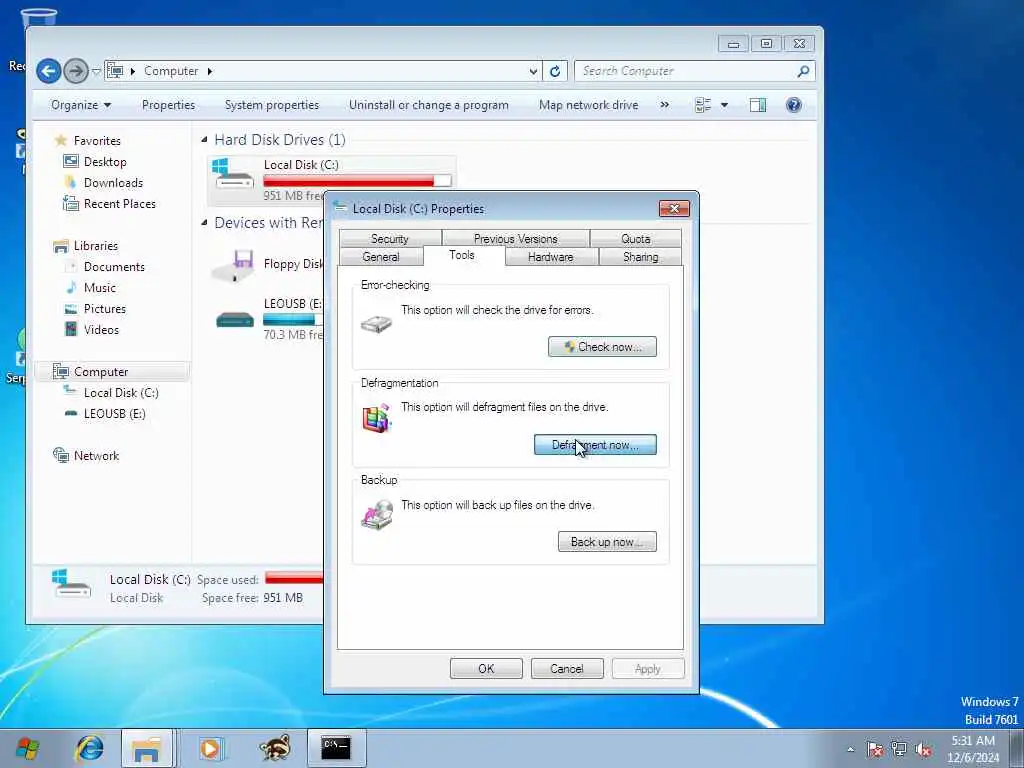1024x768 pixels.
Task: Open Windows Media Player from taskbar
Action: pyautogui.click(x=210, y=748)
